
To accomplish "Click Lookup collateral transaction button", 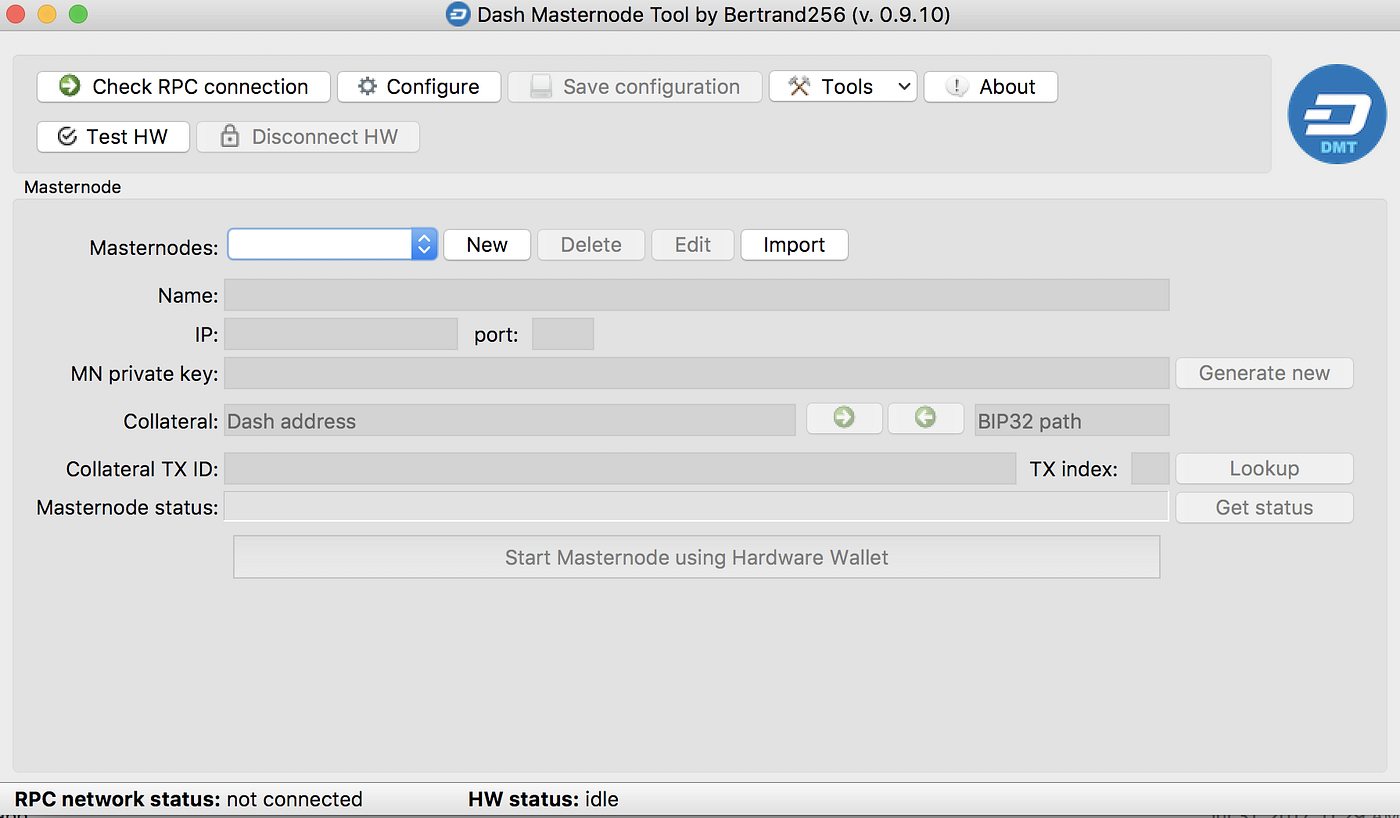I will tap(1264, 468).
